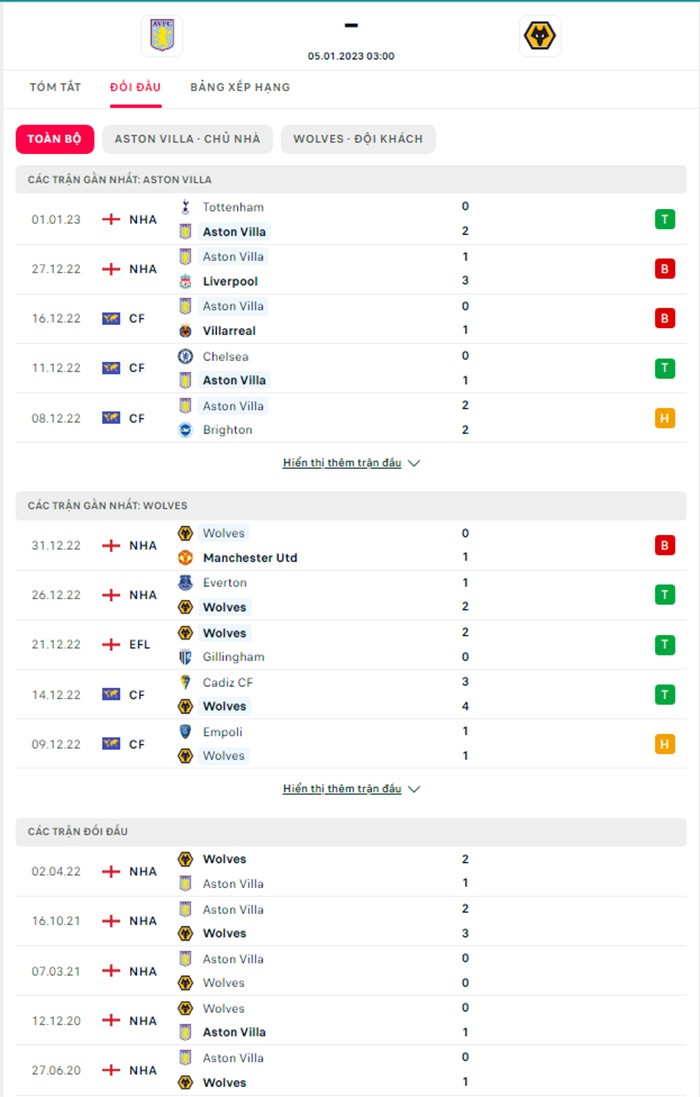Click the yellow H badge for Brighton draw
Image resolution: width=700 pixels, height=1097 pixels.
[664, 418]
